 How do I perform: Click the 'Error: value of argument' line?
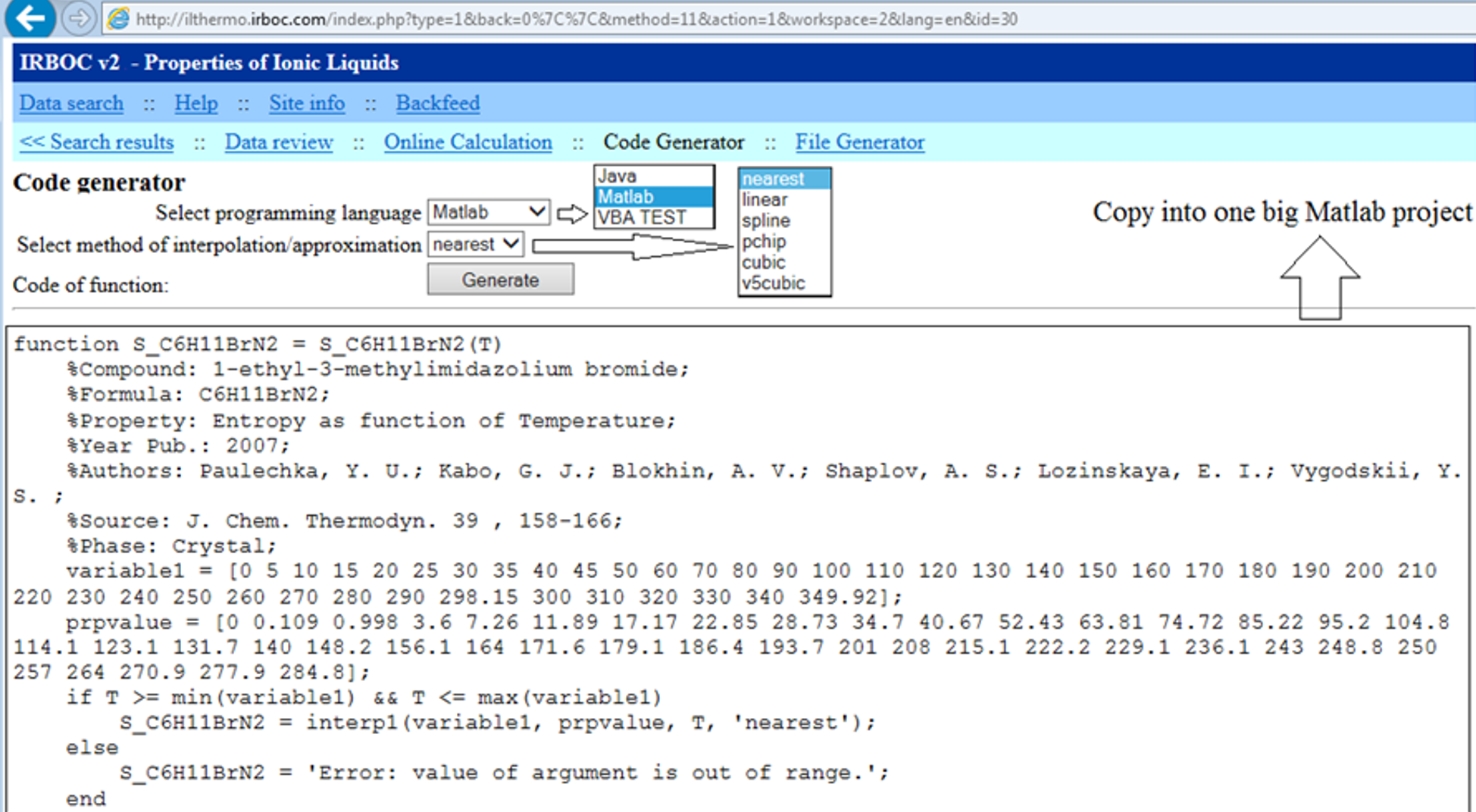tap(504, 773)
